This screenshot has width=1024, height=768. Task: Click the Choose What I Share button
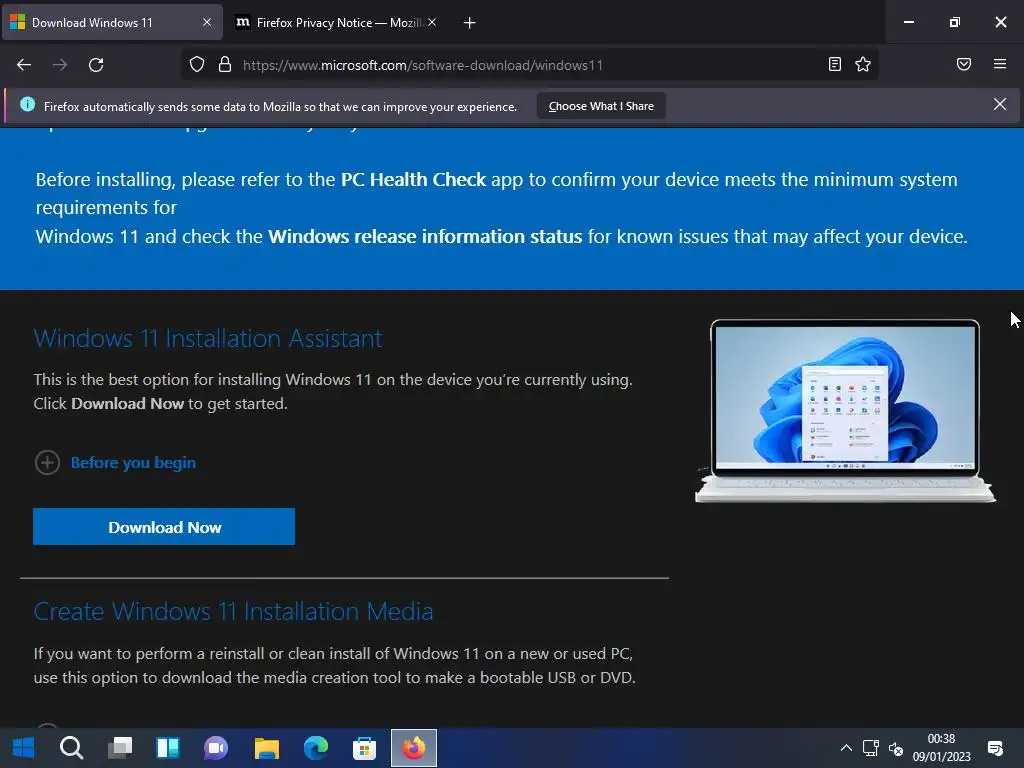(601, 106)
